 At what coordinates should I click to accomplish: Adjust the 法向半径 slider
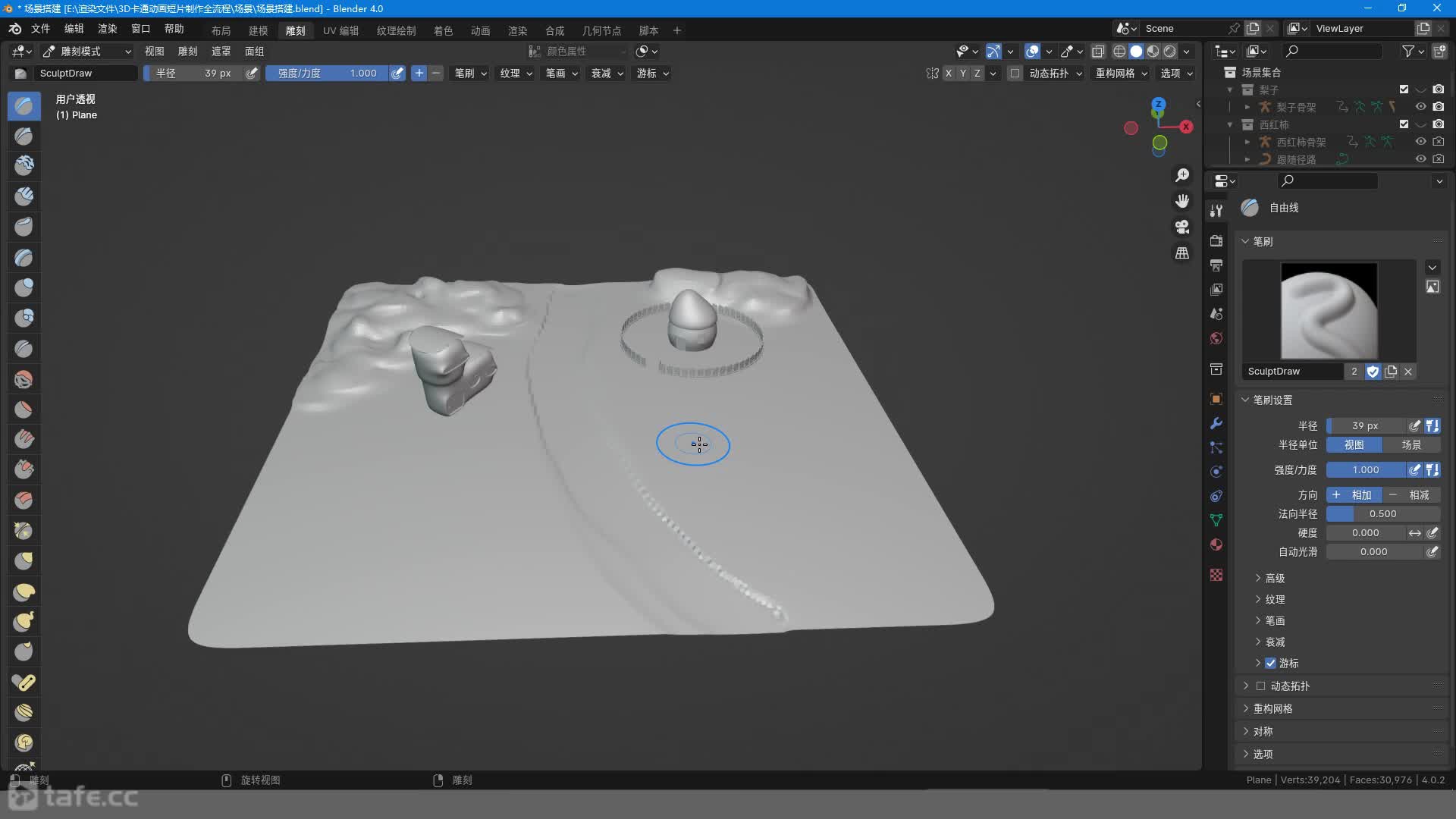(1383, 514)
